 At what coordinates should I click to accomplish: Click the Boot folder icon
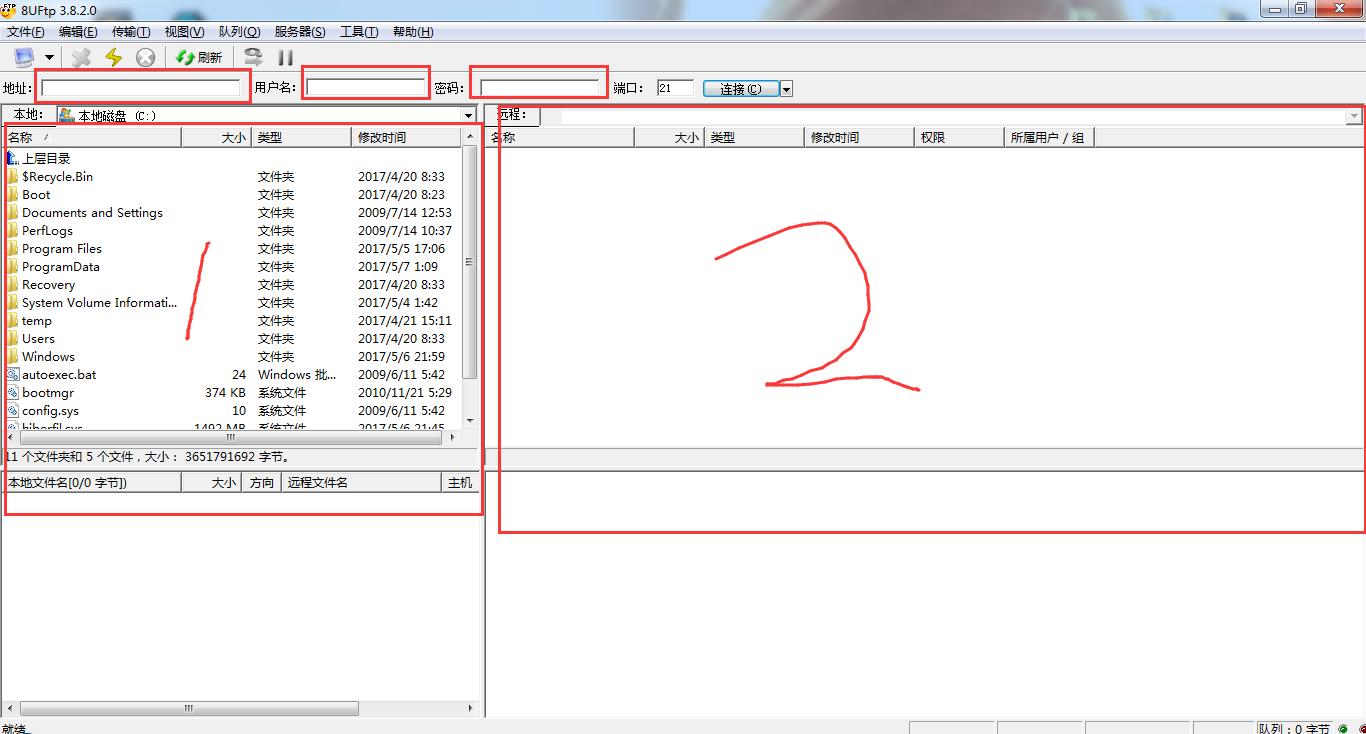tap(13, 195)
